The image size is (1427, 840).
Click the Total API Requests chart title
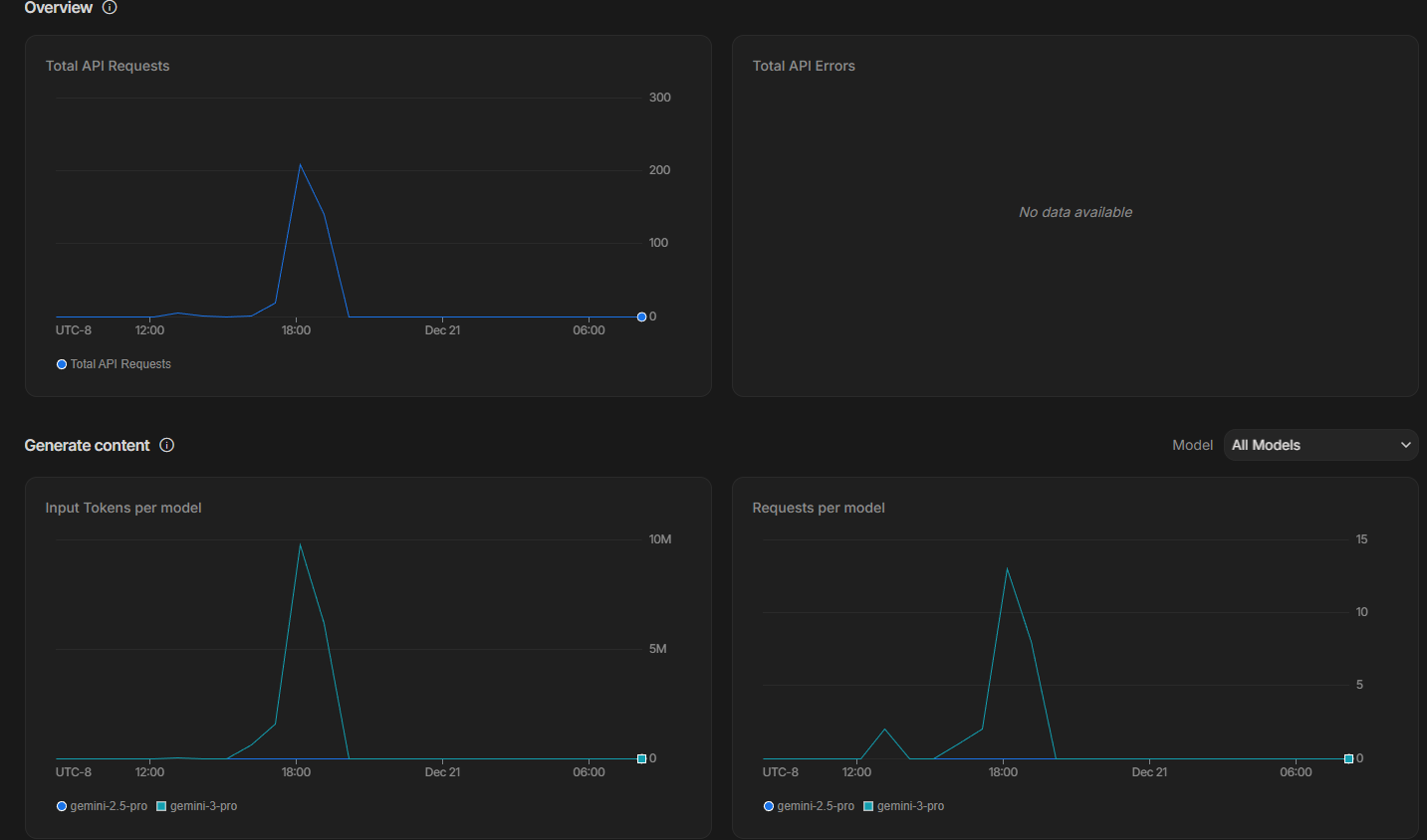108,66
